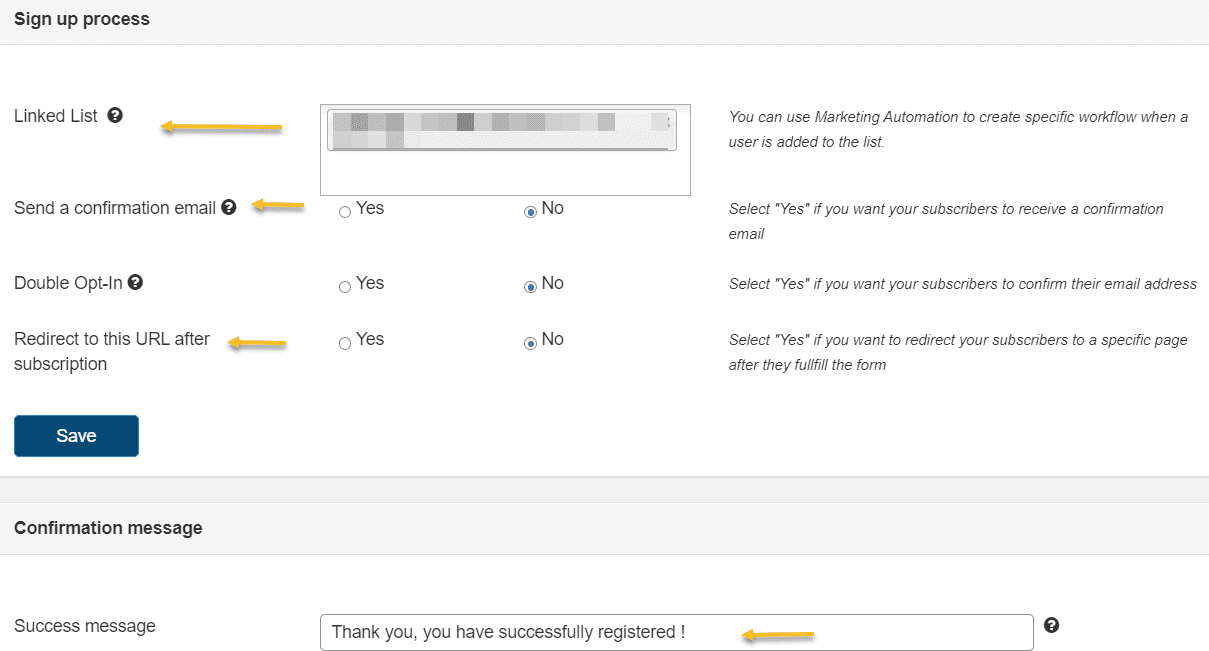Image resolution: width=1209 pixels, height=651 pixels.
Task: Click the help icon beside Send a confirmation email
Action: (229, 207)
